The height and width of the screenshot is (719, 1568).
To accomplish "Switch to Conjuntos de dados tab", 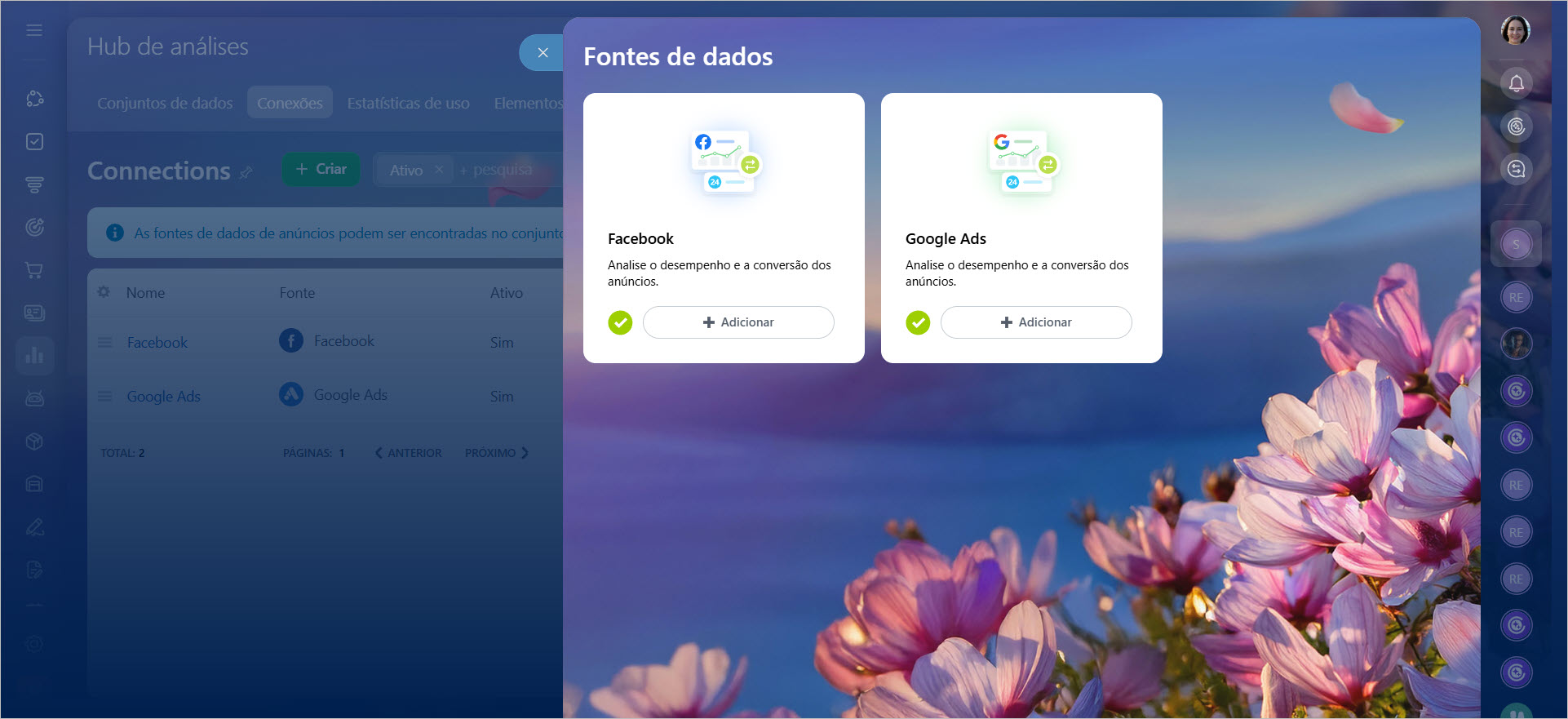I will tap(165, 103).
